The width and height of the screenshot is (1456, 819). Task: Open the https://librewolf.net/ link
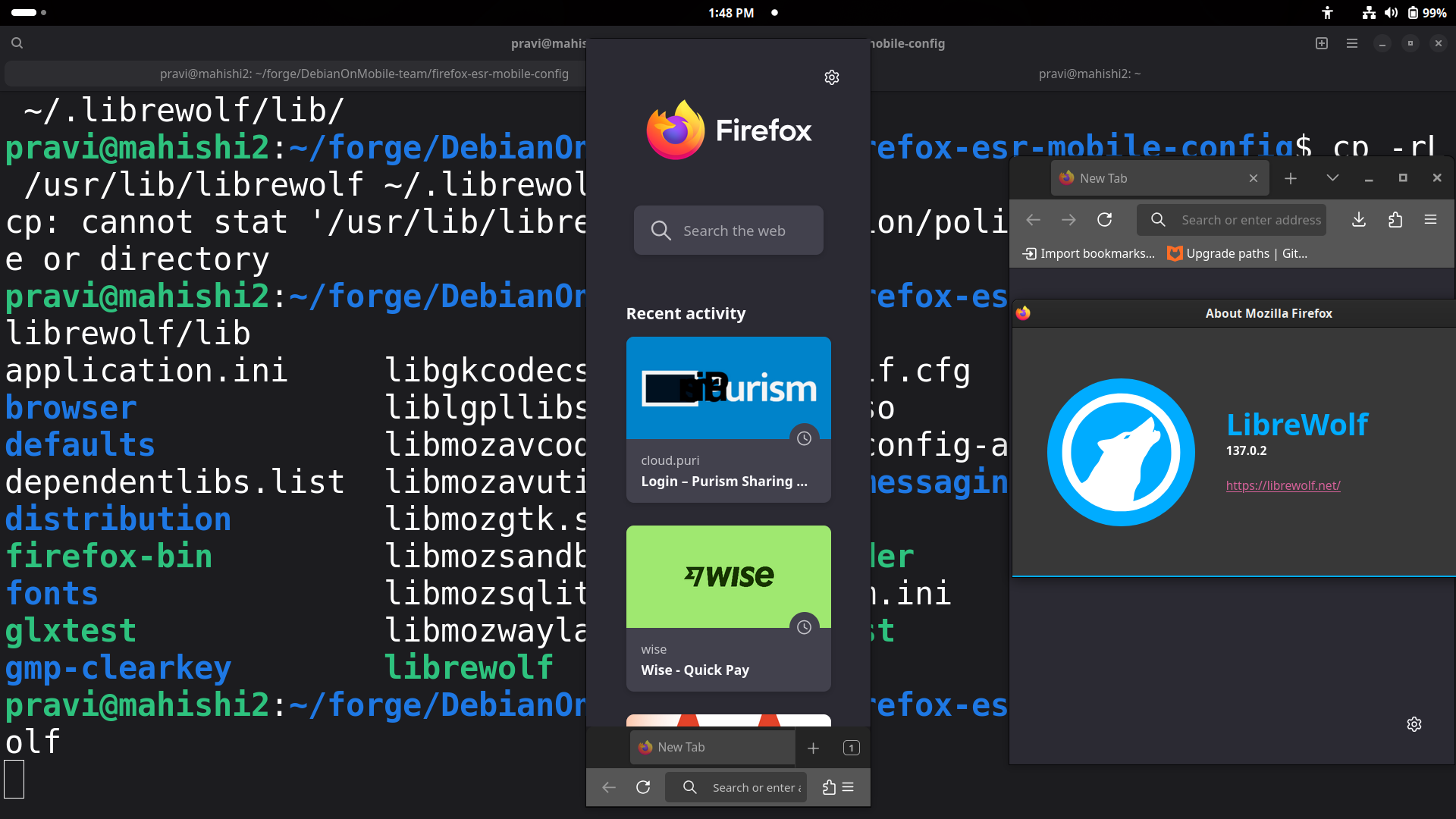(x=1283, y=485)
